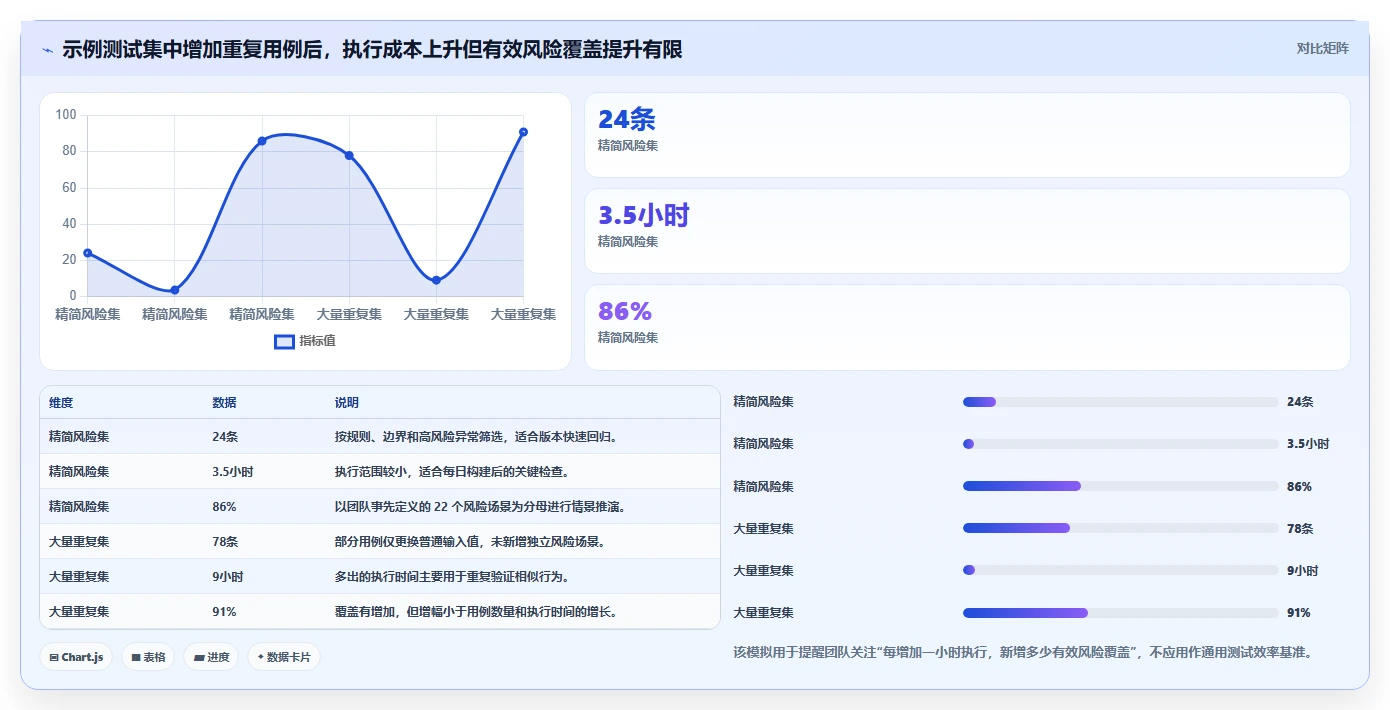
Task: Select the chart data point at value 86
Action: point(262,141)
